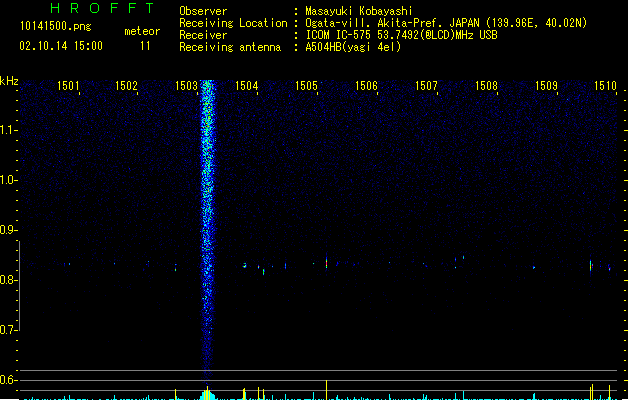The height and width of the screenshot is (400, 629).
Task: Click time marker 1509
Action: tap(546, 86)
